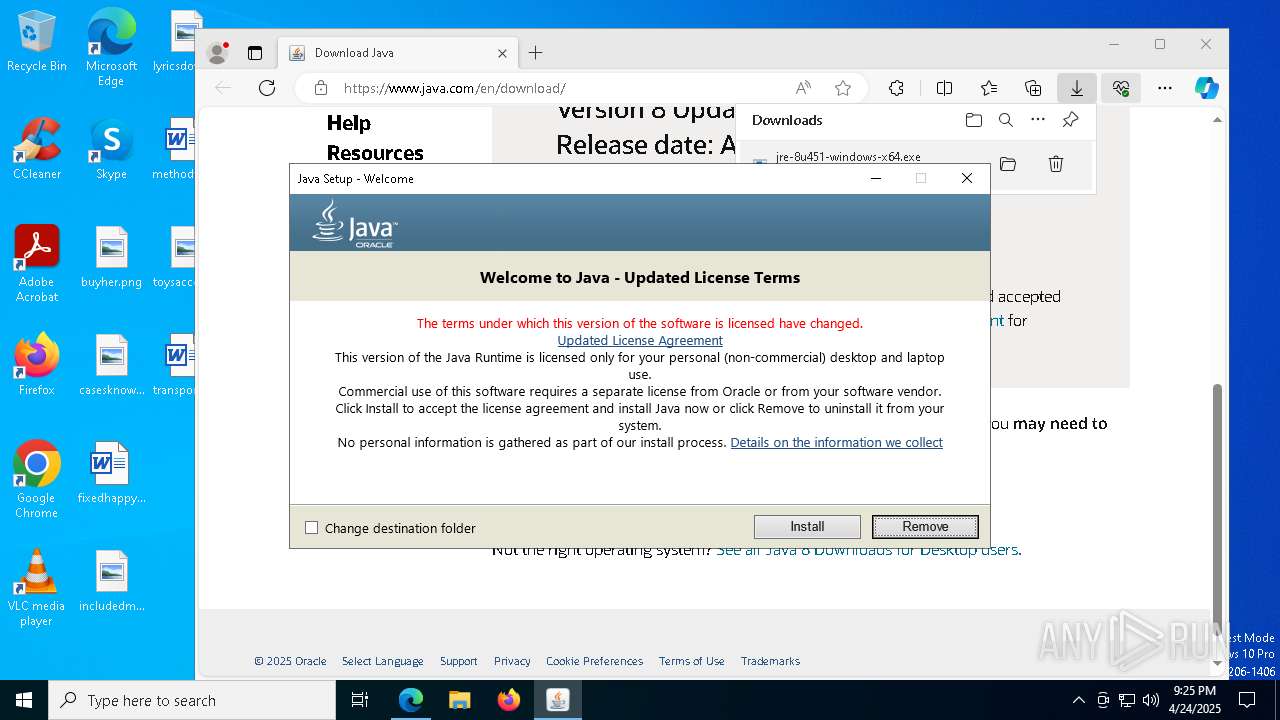Open Task View on taskbar
This screenshot has width=1280, height=720.
coord(360,700)
